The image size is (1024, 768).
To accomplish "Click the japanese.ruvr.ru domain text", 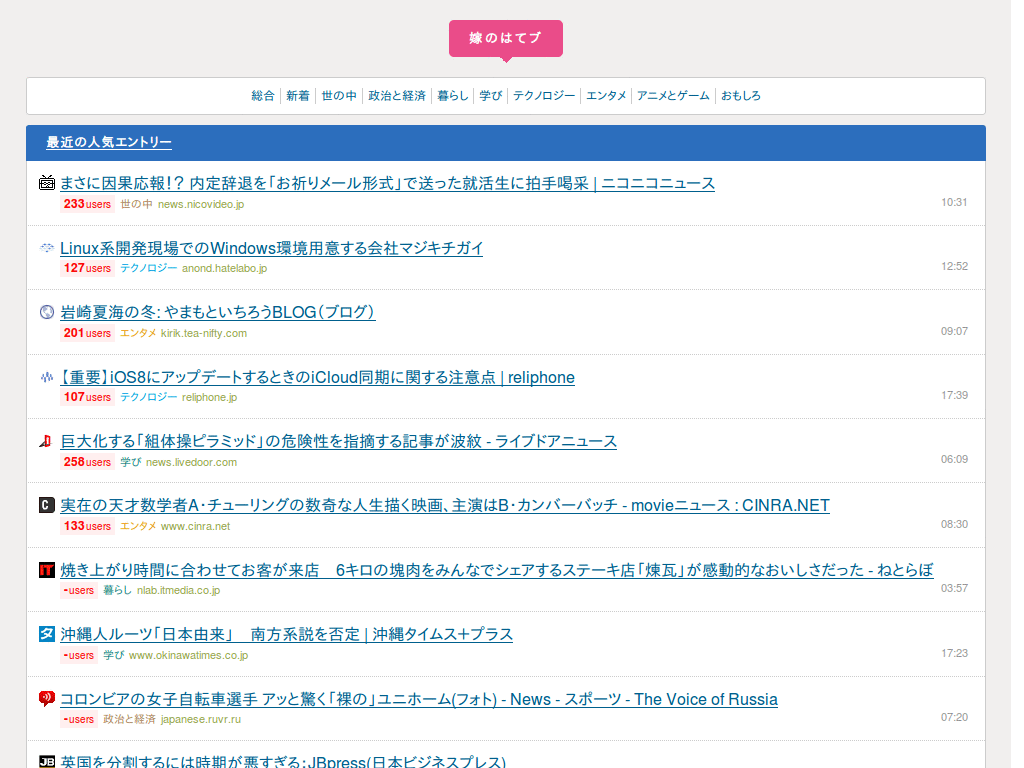I will [200, 719].
